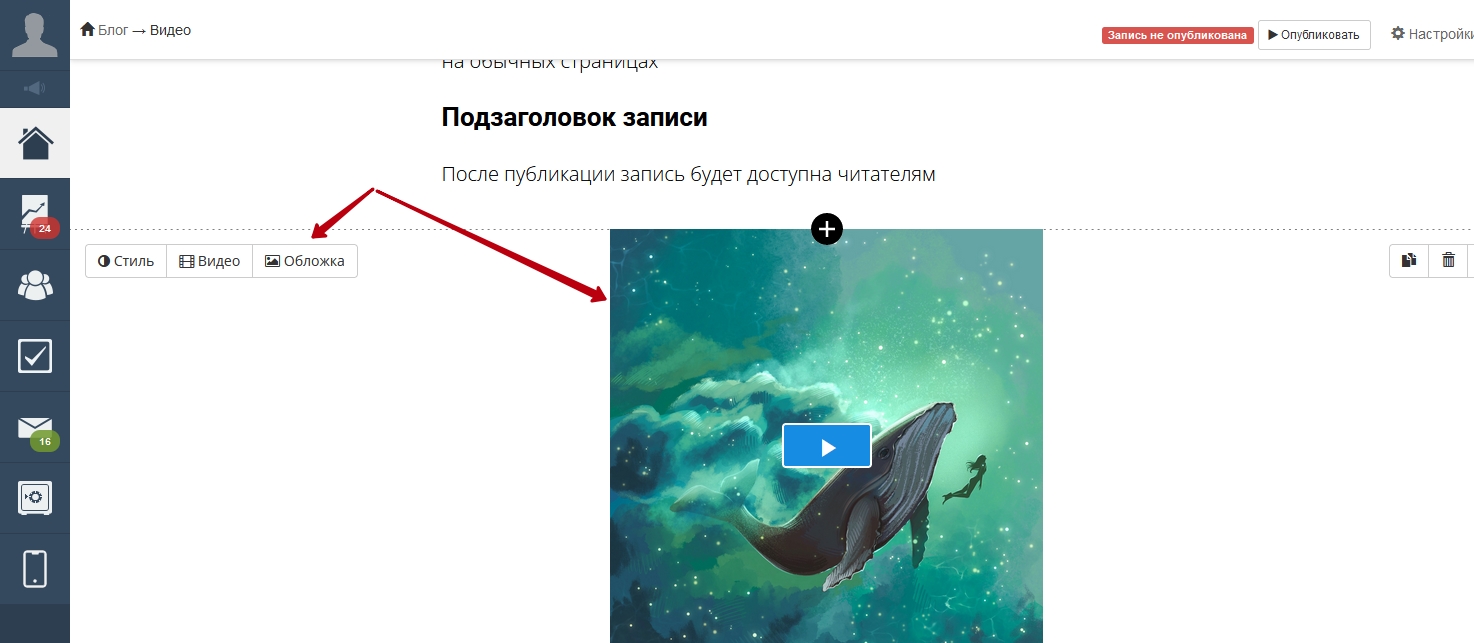Click the Опубликовать button
This screenshot has height=643, width=1474.
point(1314,35)
